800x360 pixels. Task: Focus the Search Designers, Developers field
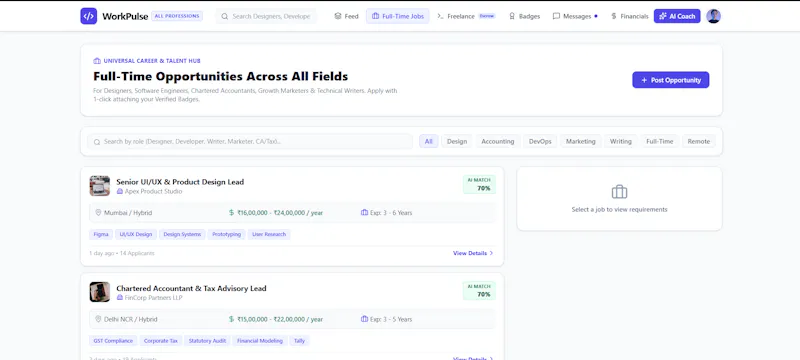tap(266, 16)
